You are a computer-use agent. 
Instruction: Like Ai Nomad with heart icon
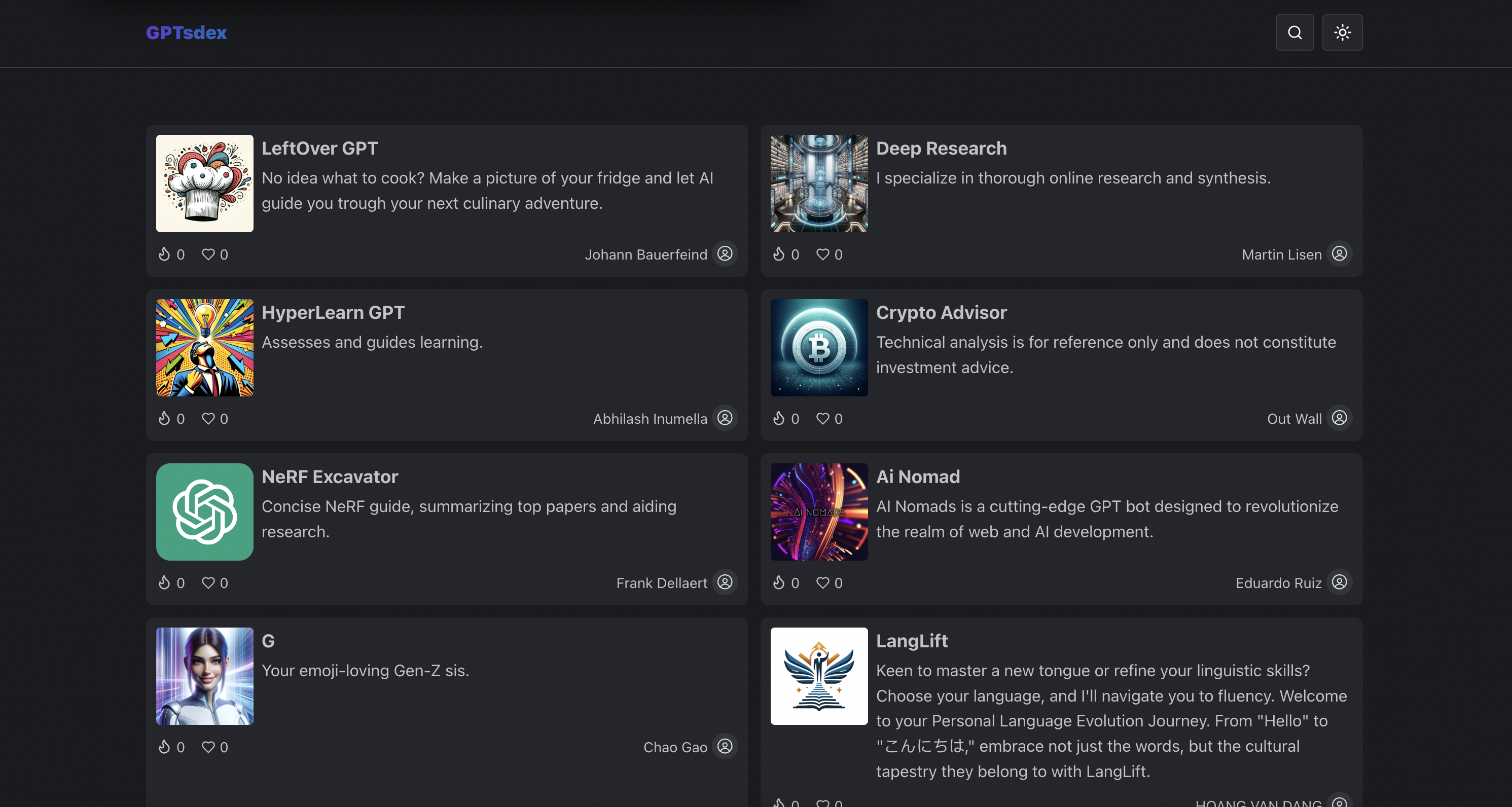coord(822,583)
